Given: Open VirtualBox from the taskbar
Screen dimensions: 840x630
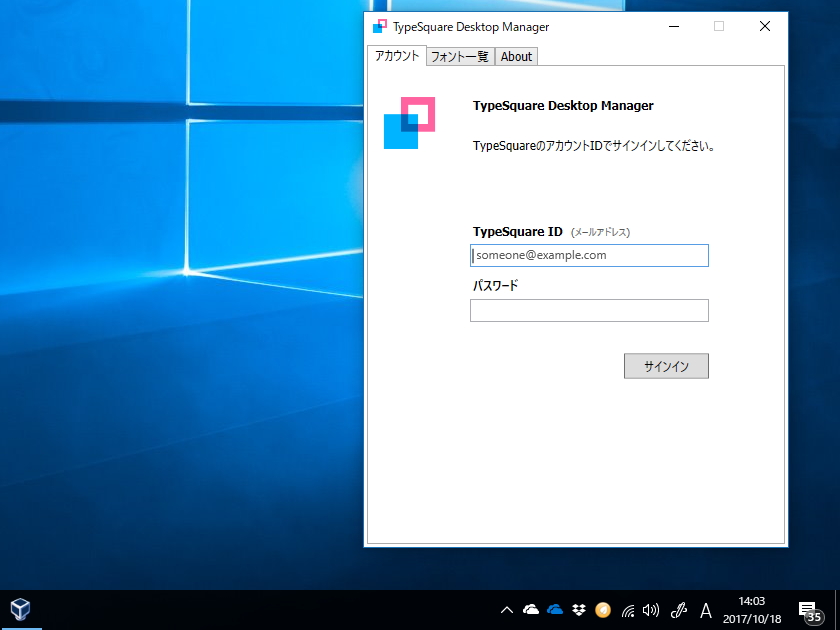Looking at the screenshot, I should (20, 610).
